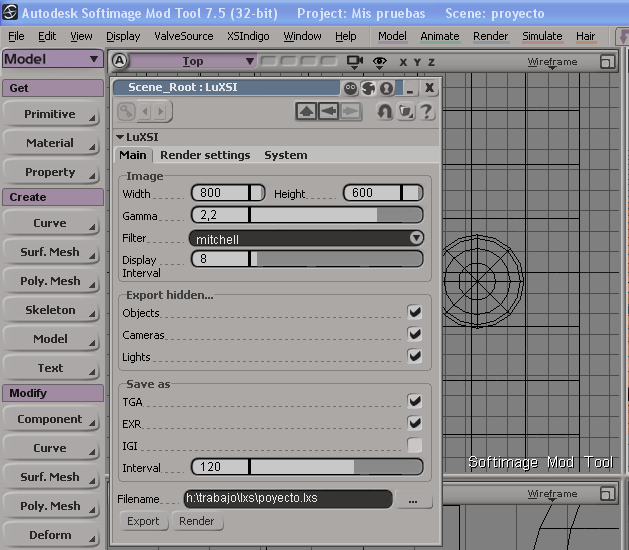The height and width of the screenshot is (550, 629).
Task: Click the Gamma slider bar
Action: click(336, 215)
